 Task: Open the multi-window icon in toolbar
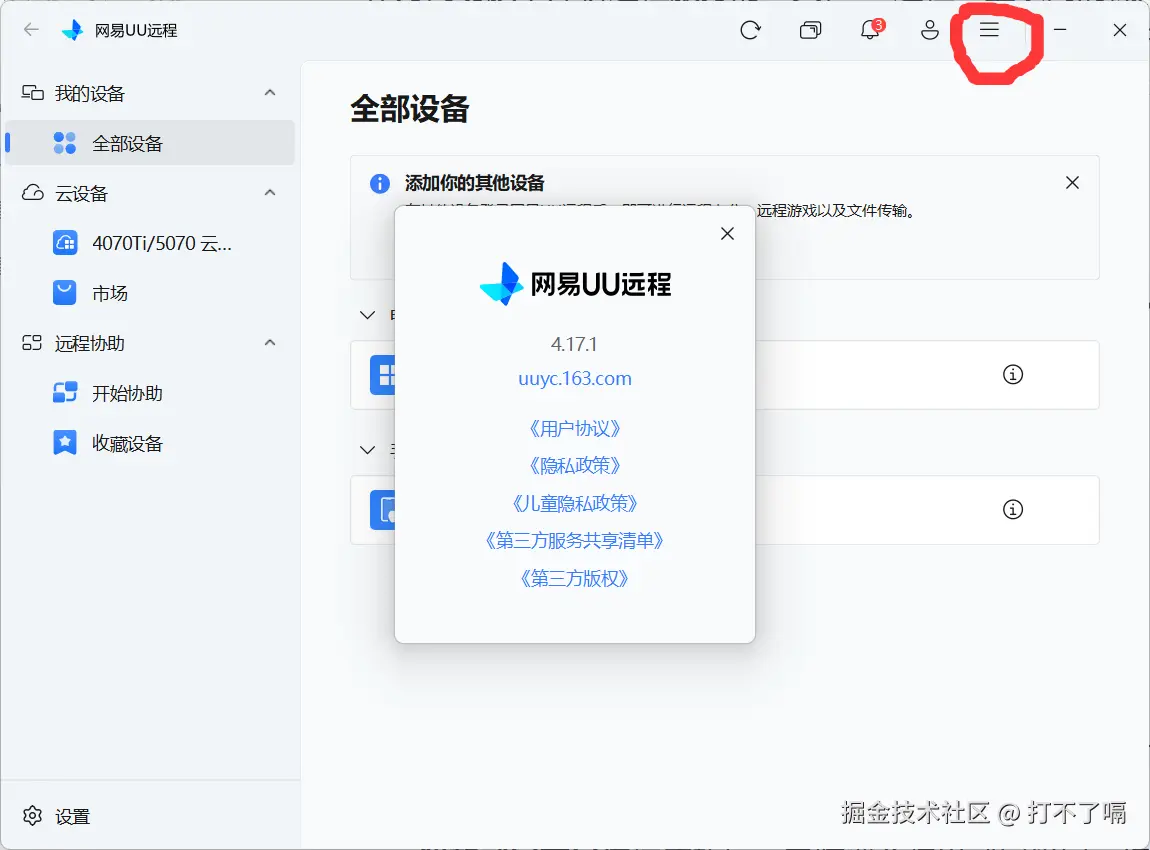pos(810,30)
